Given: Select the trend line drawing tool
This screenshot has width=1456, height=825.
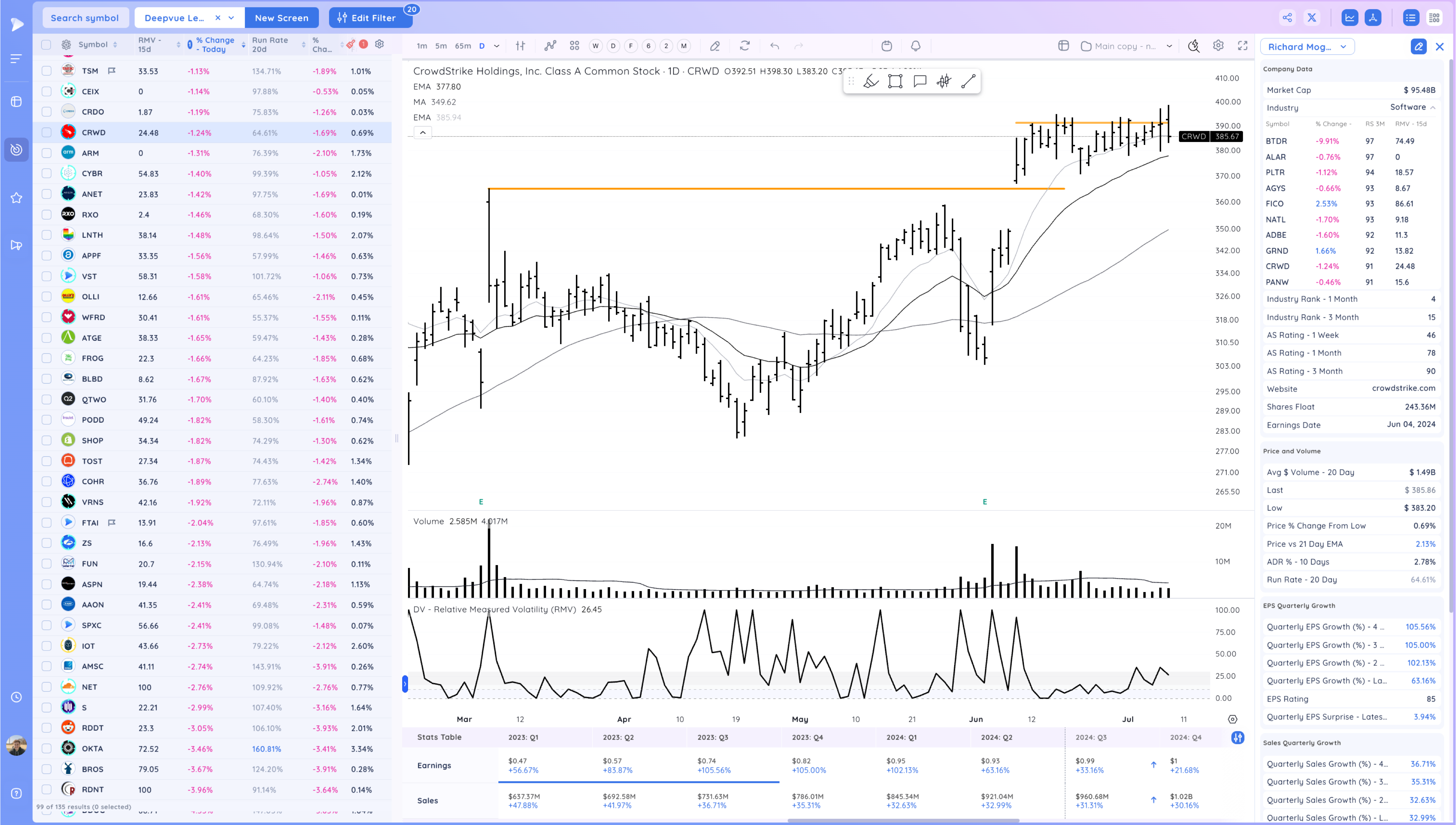Looking at the screenshot, I should click(968, 82).
